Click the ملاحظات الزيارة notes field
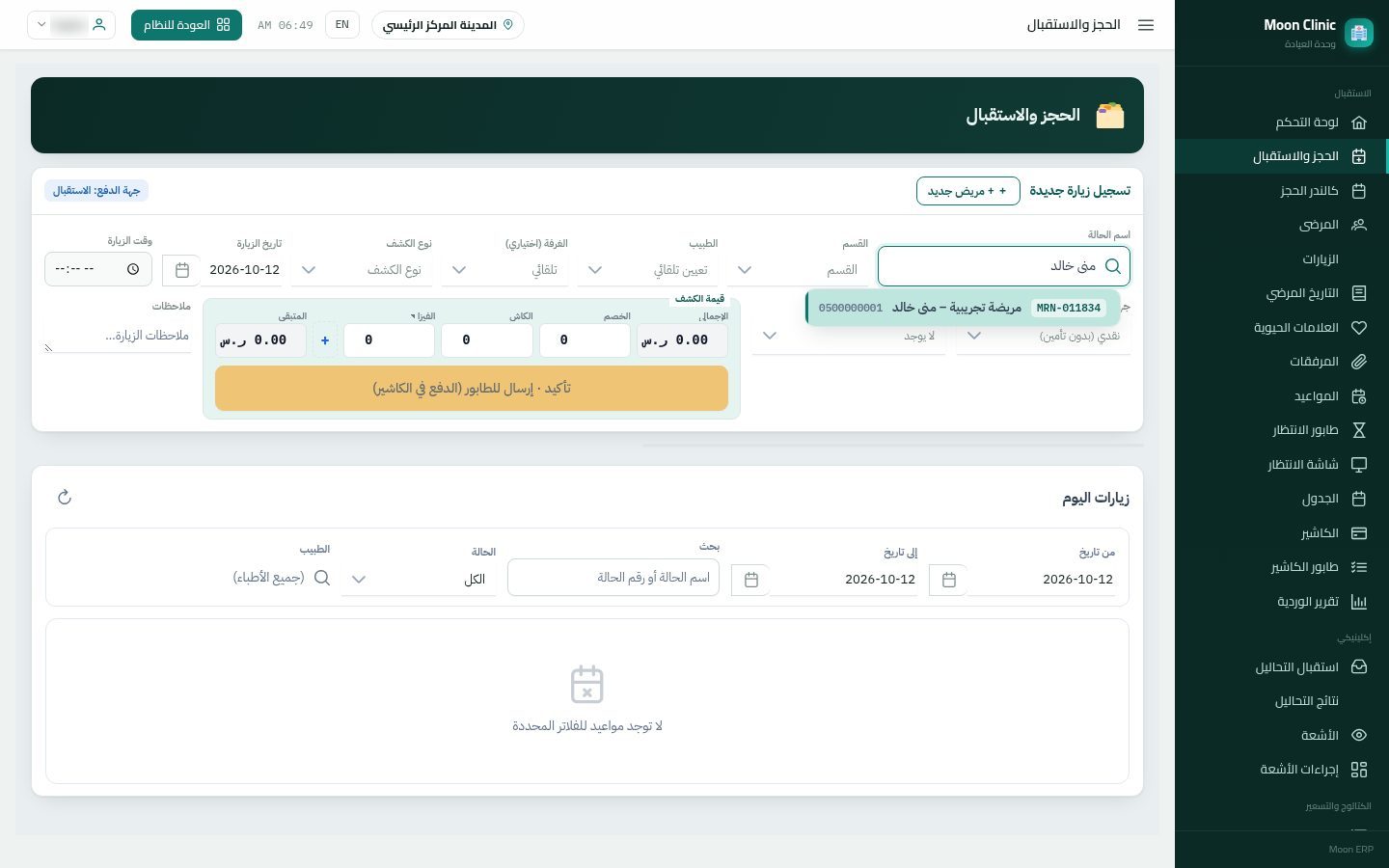1389x868 pixels. (118, 336)
